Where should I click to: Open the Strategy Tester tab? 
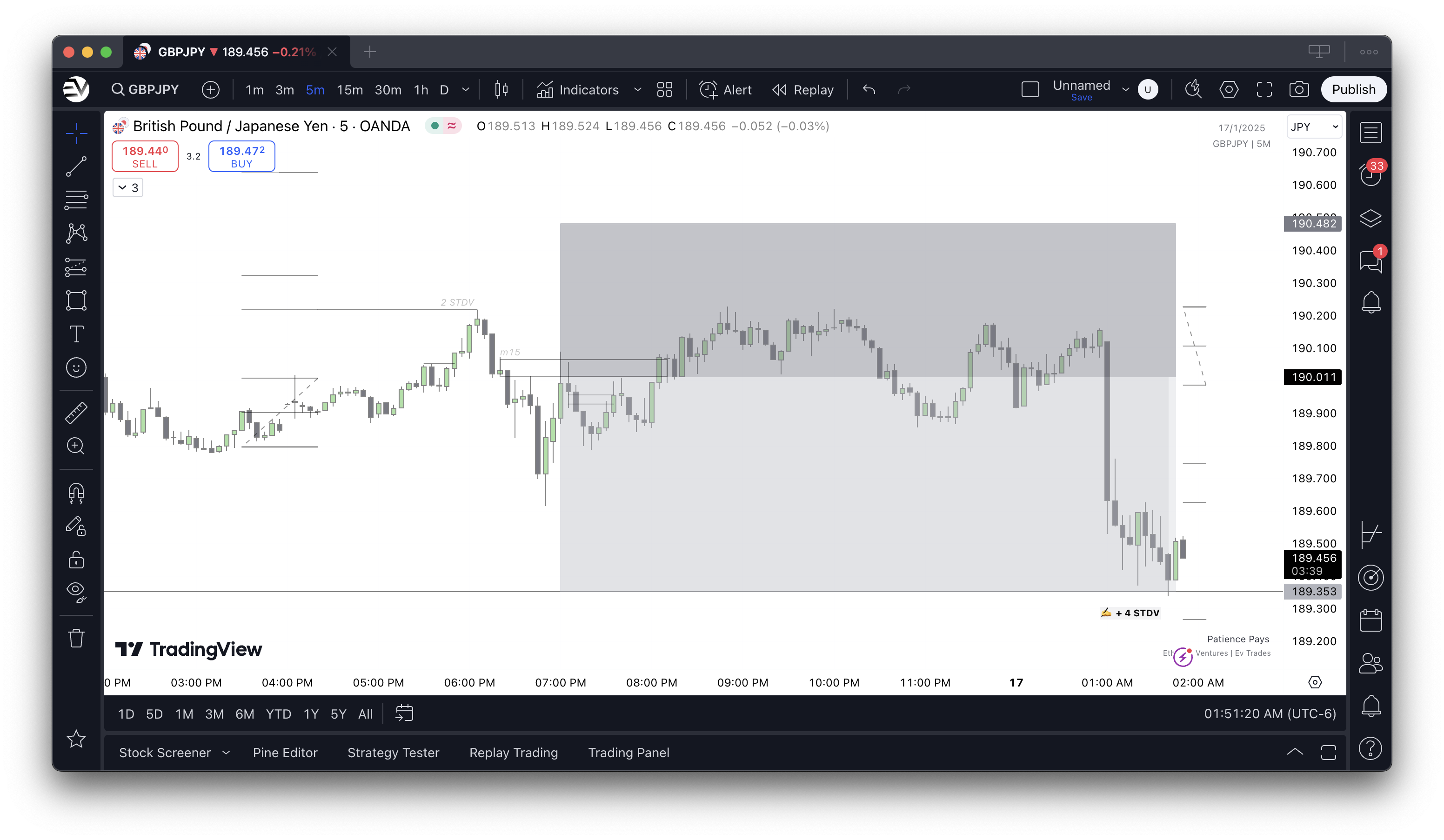point(393,753)
